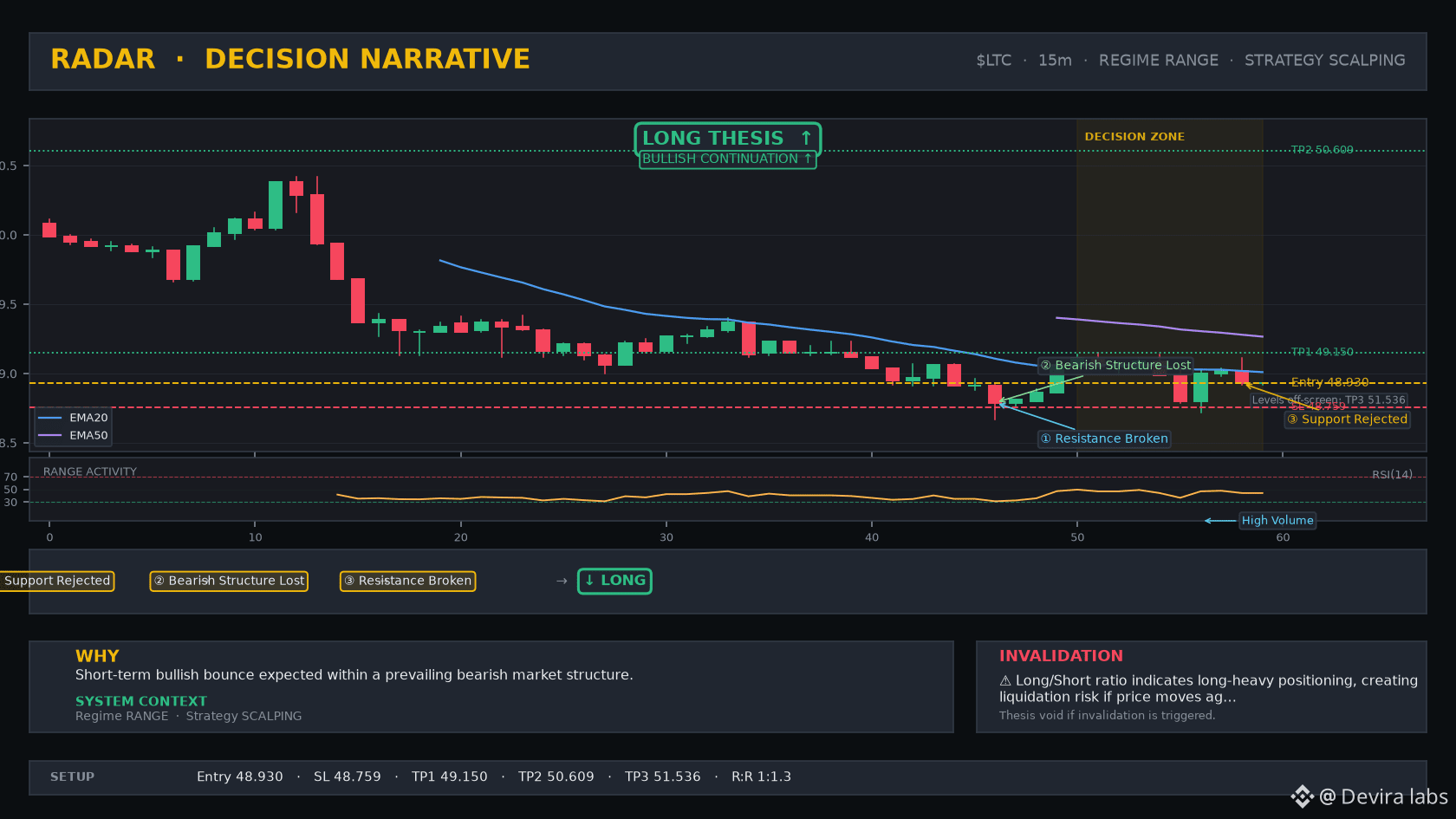The image size is (1456, 819).
Task: Select the BULLISH CONTINUATION tag
Action: (727, 159)
